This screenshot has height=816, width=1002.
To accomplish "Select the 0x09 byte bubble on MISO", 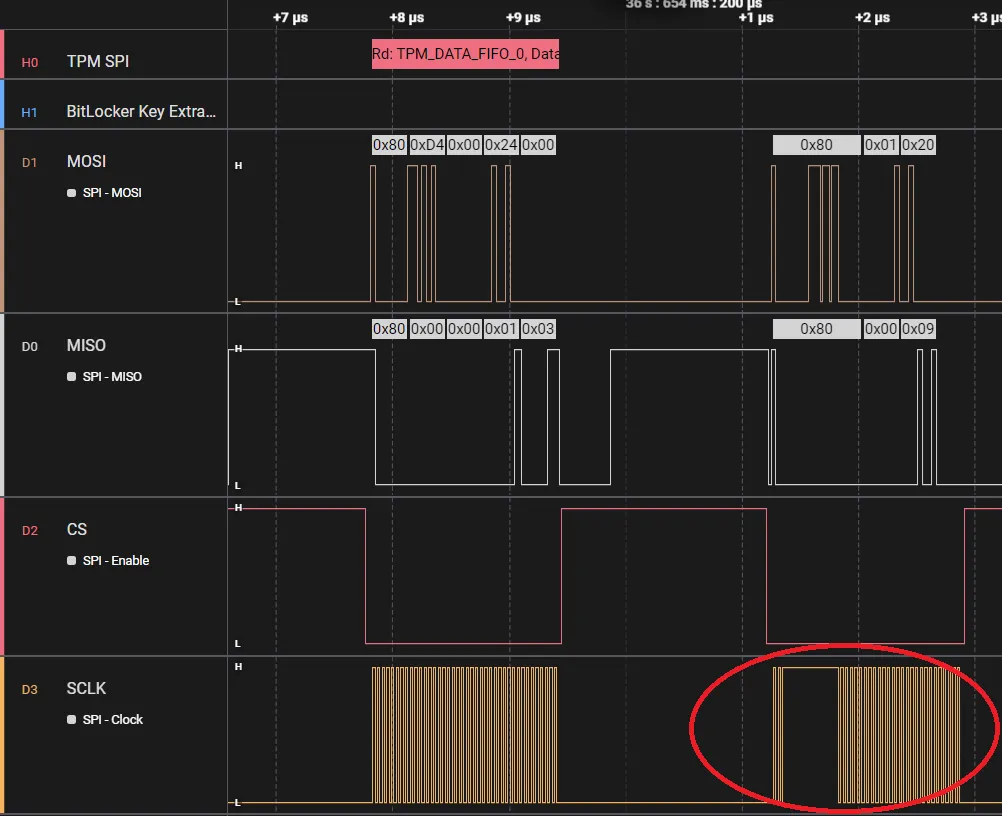I will (918, 329).
